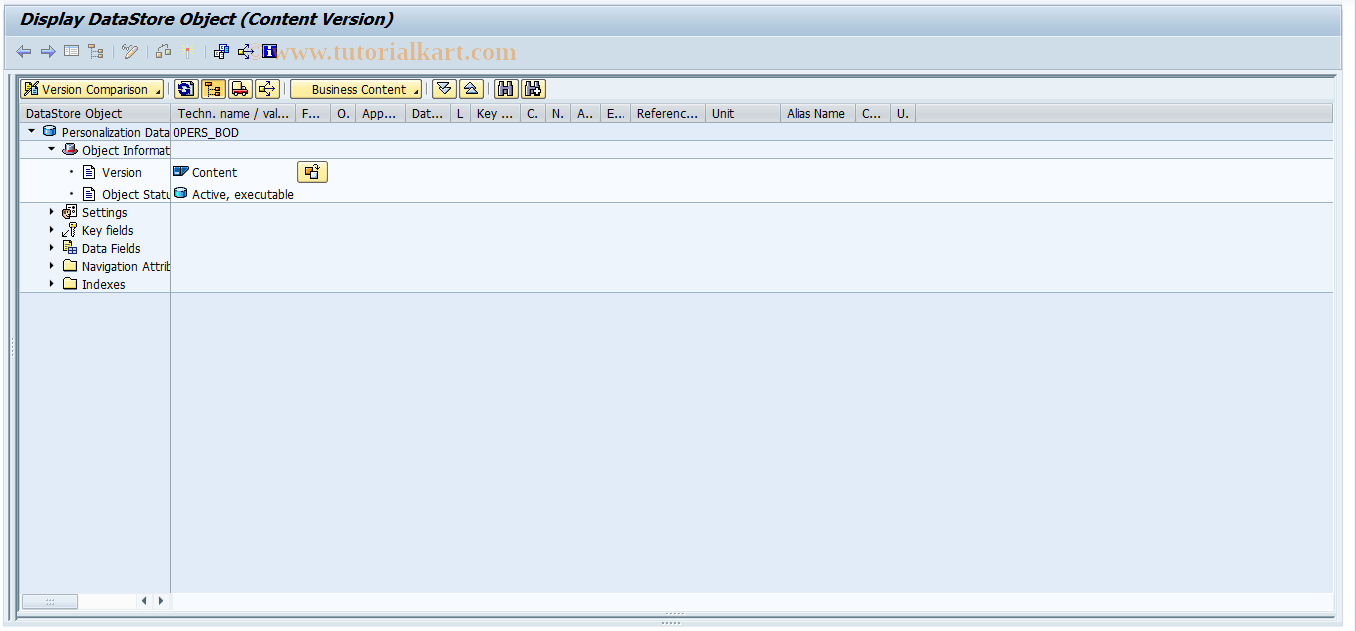The width and height of the screenshot is (1356, 631).
Task: Expand the Data Fields node
Action: point(52,248)
